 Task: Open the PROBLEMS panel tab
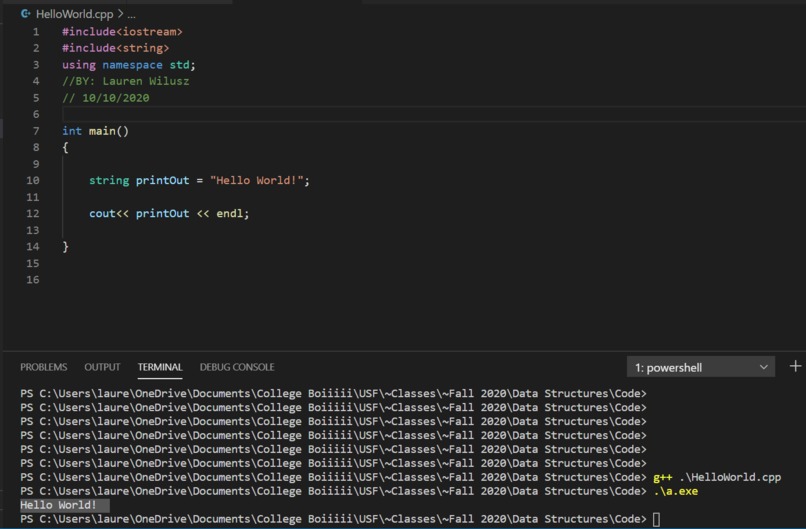[44, 367]
